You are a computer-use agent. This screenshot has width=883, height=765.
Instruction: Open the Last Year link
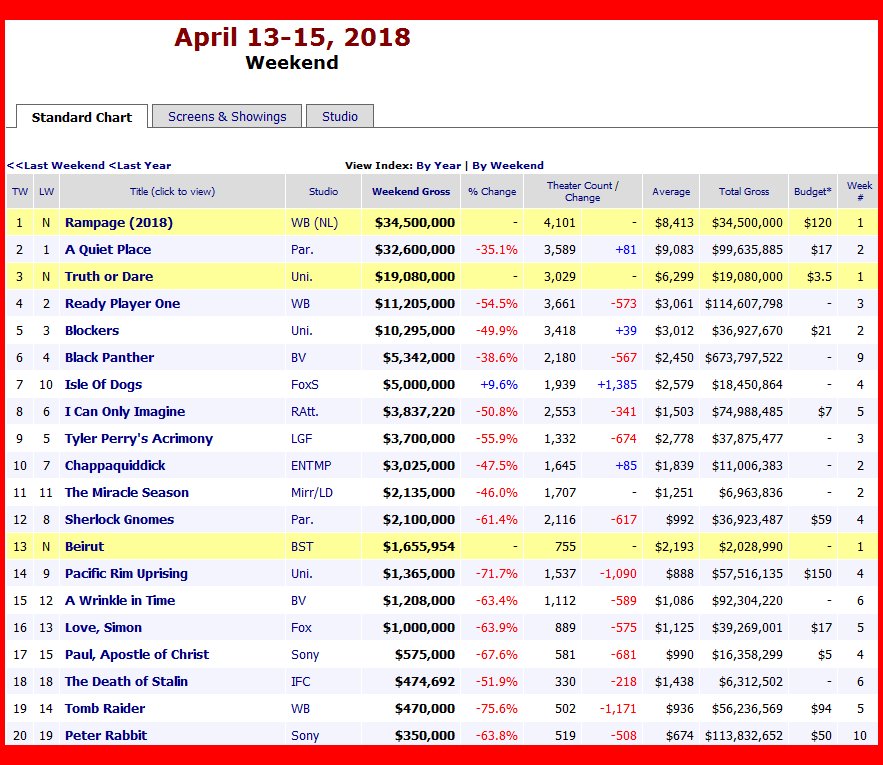[140, 166]
